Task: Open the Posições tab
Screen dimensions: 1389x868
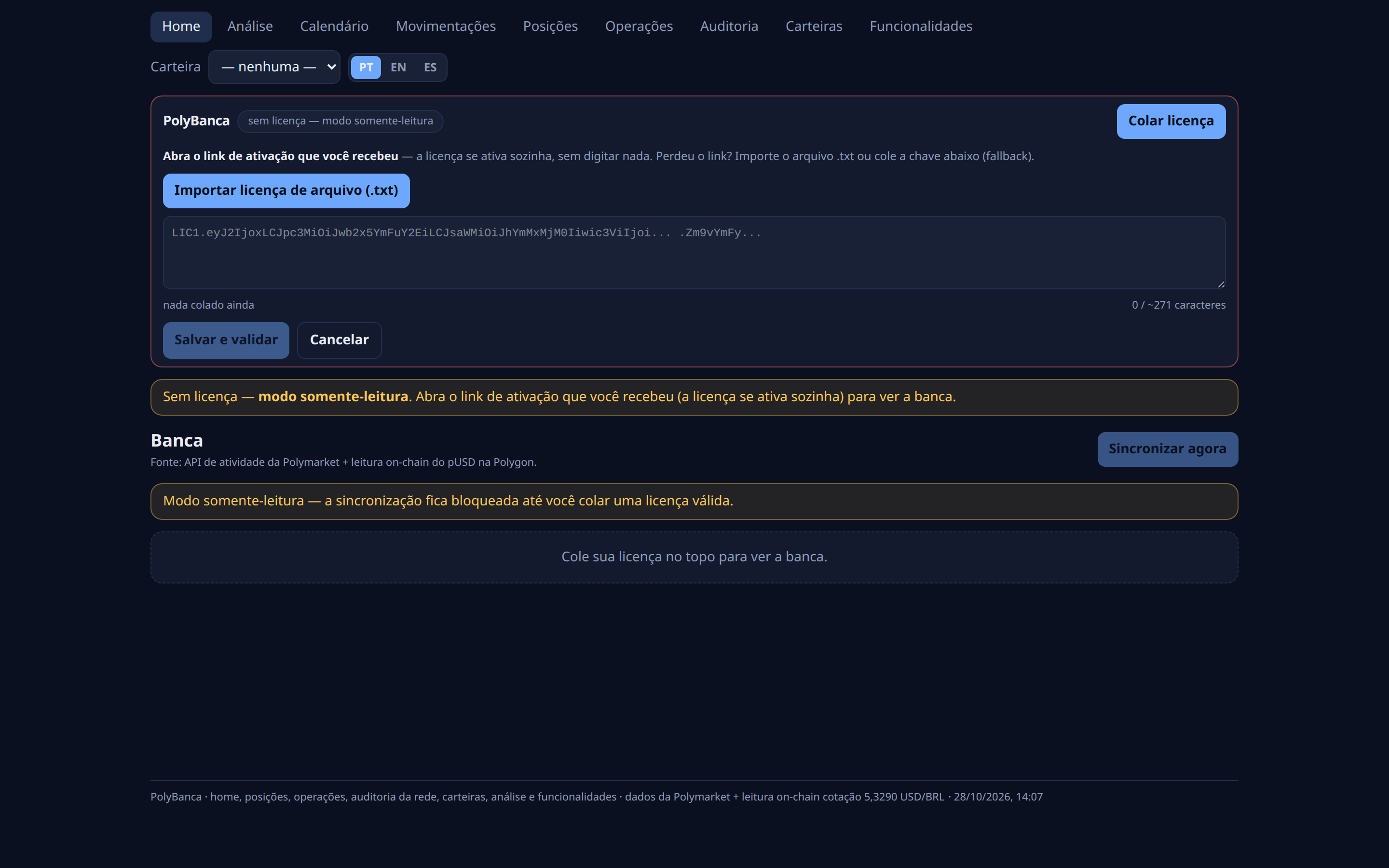Action: [550, 27]
